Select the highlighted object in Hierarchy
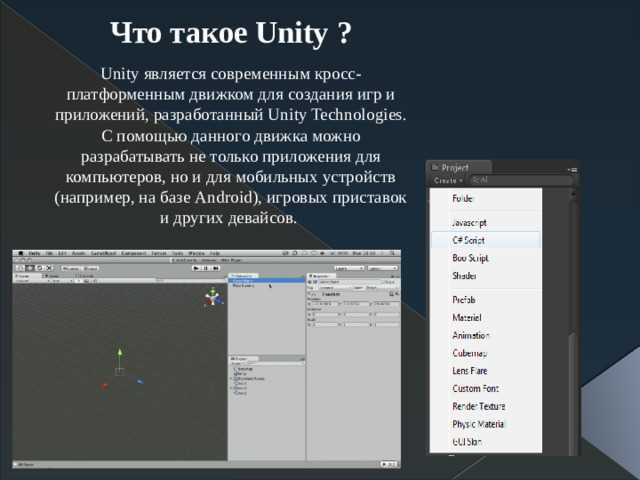 [x=266, y=281]
